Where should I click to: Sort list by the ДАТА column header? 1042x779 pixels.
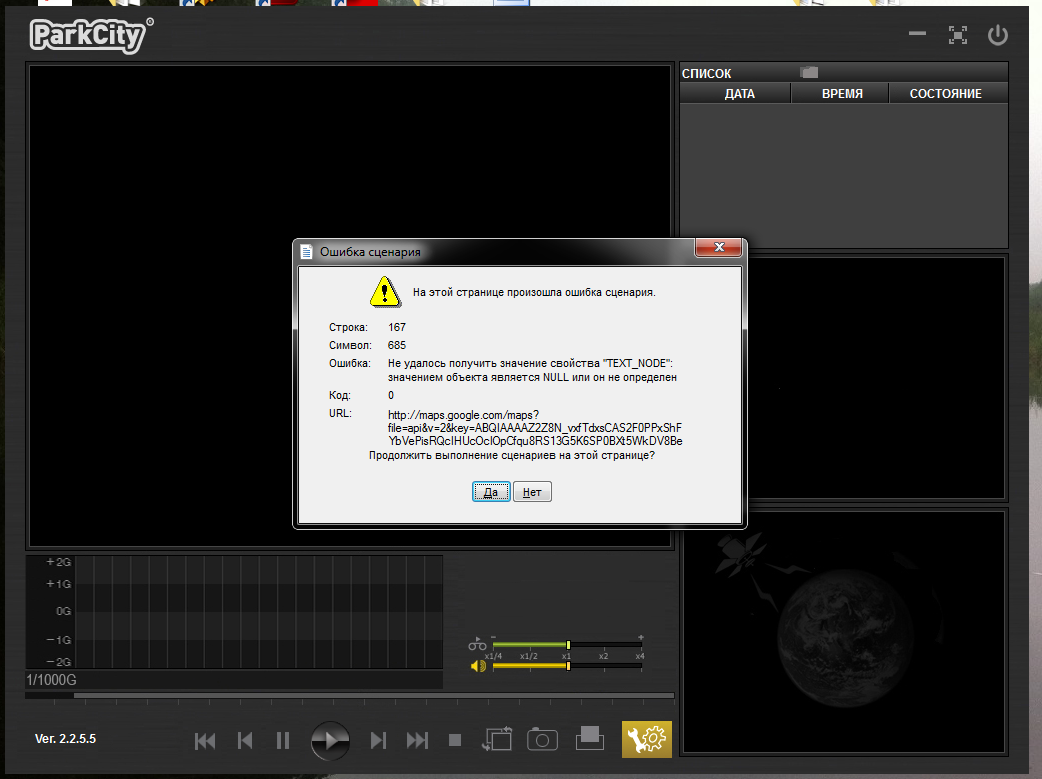pyautogui.click(x=739, y=94)
